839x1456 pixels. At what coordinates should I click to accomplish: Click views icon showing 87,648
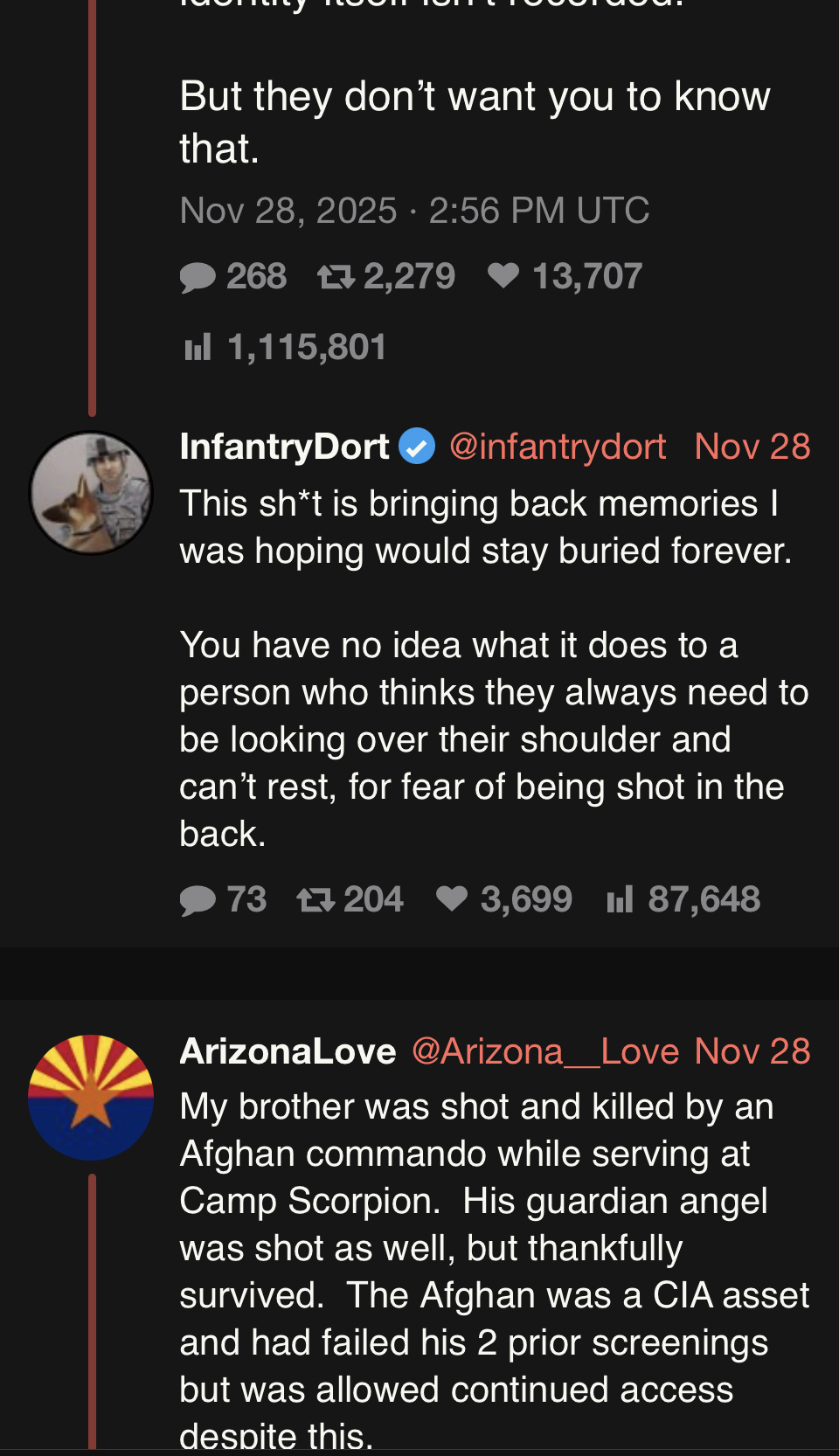coord(619,900)
